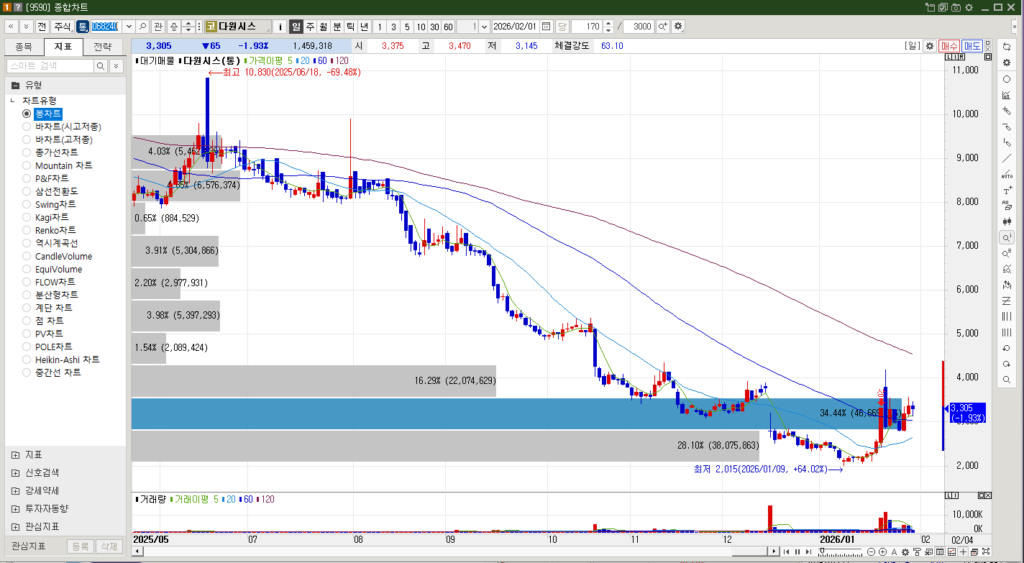This screenshot has height=563, width=1024.
Task: Click the circle drawing tool
Action: click(1006, 79)
